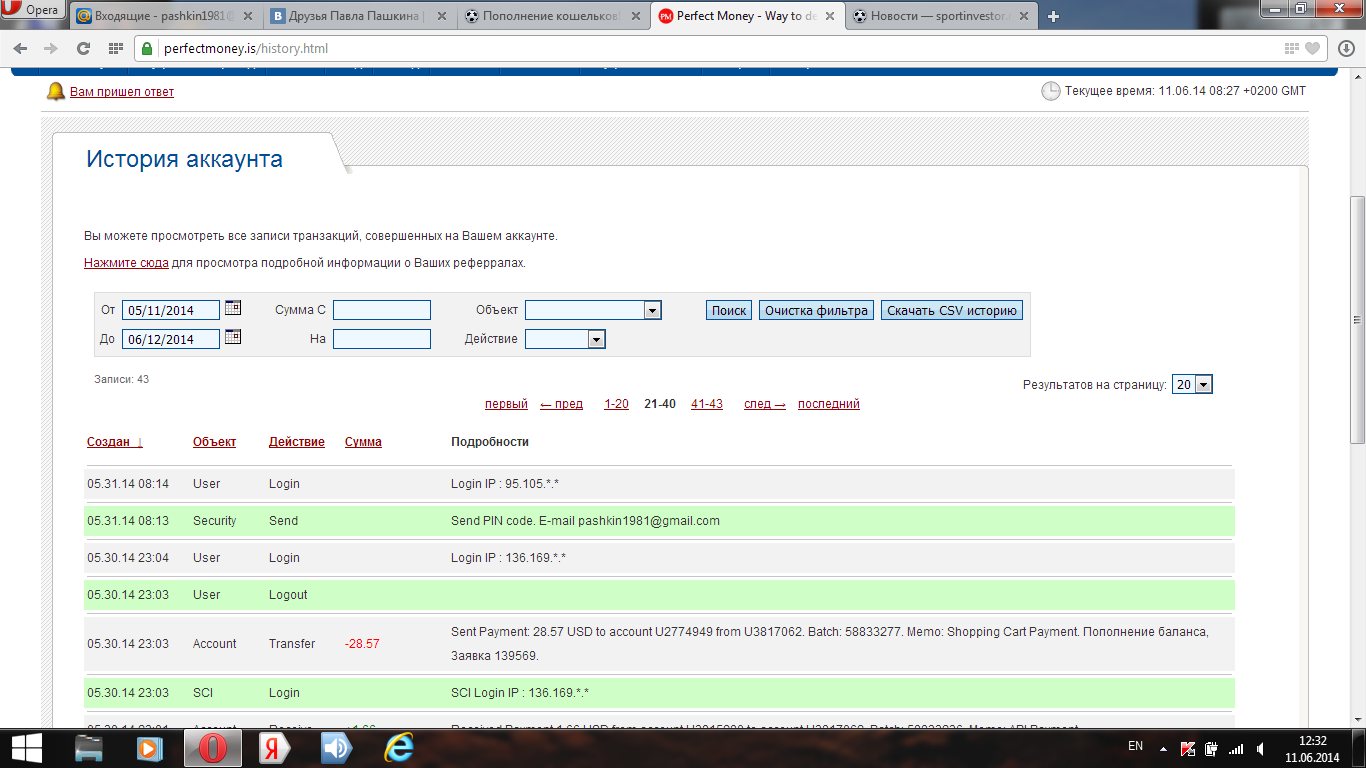Sort by Объект column header
Image resolution: width=1366 pixels, height=768 pixels.
[x=214, y=442]
